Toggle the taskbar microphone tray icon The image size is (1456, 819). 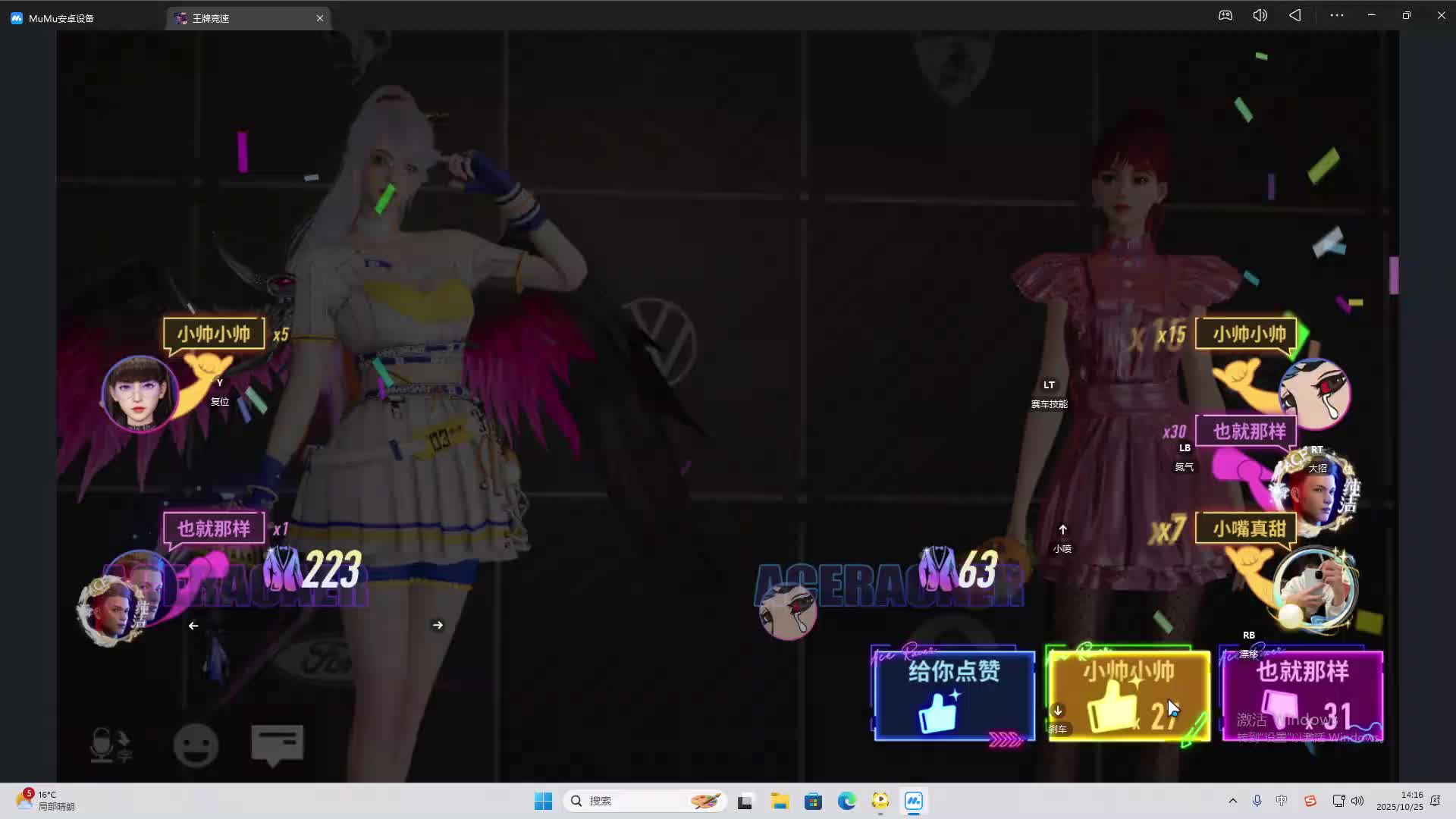pyautogui.click(x=1257, y=801)
